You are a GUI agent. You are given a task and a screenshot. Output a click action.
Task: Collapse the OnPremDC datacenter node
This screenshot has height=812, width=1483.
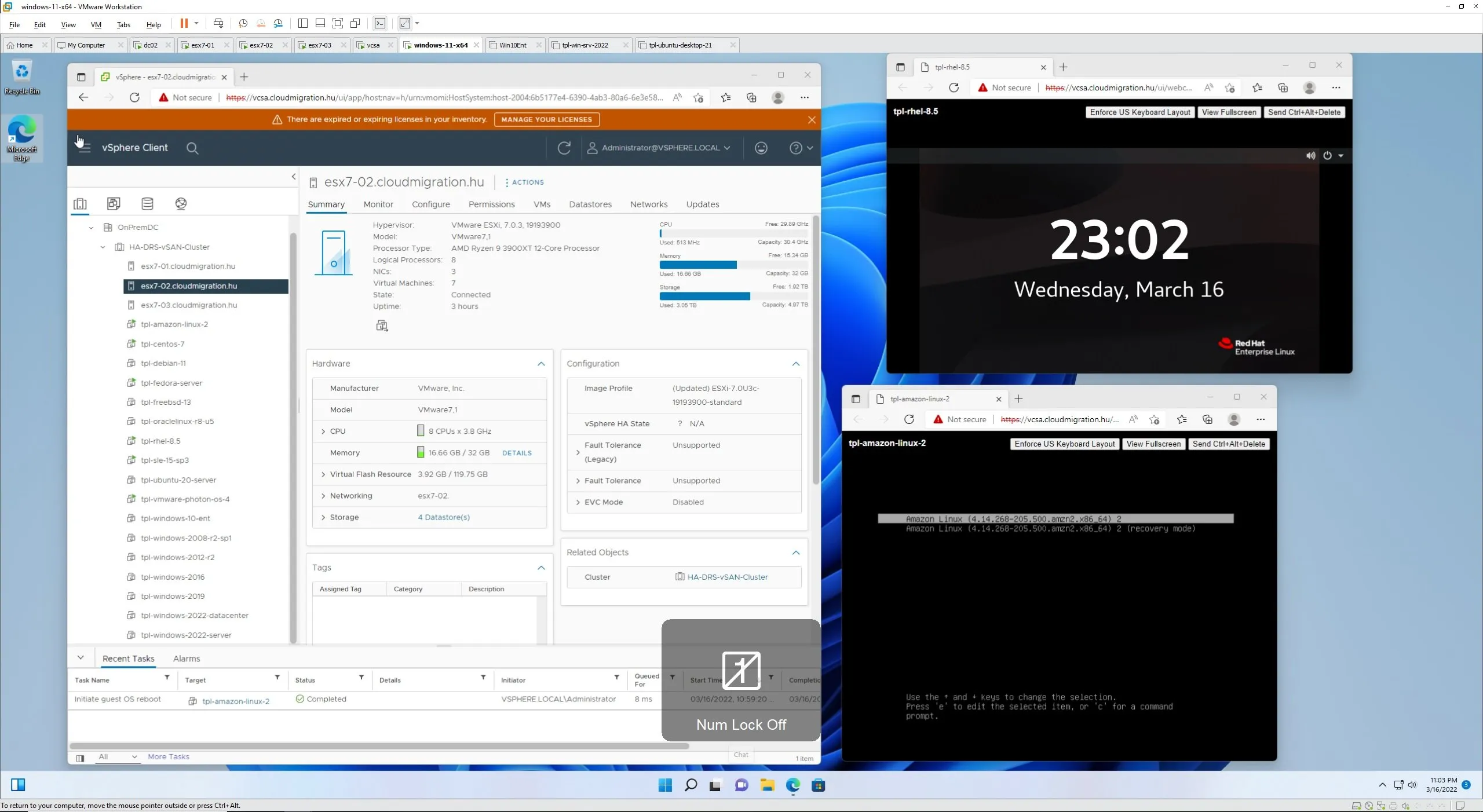pyautogui.click(x=91, y=228)
